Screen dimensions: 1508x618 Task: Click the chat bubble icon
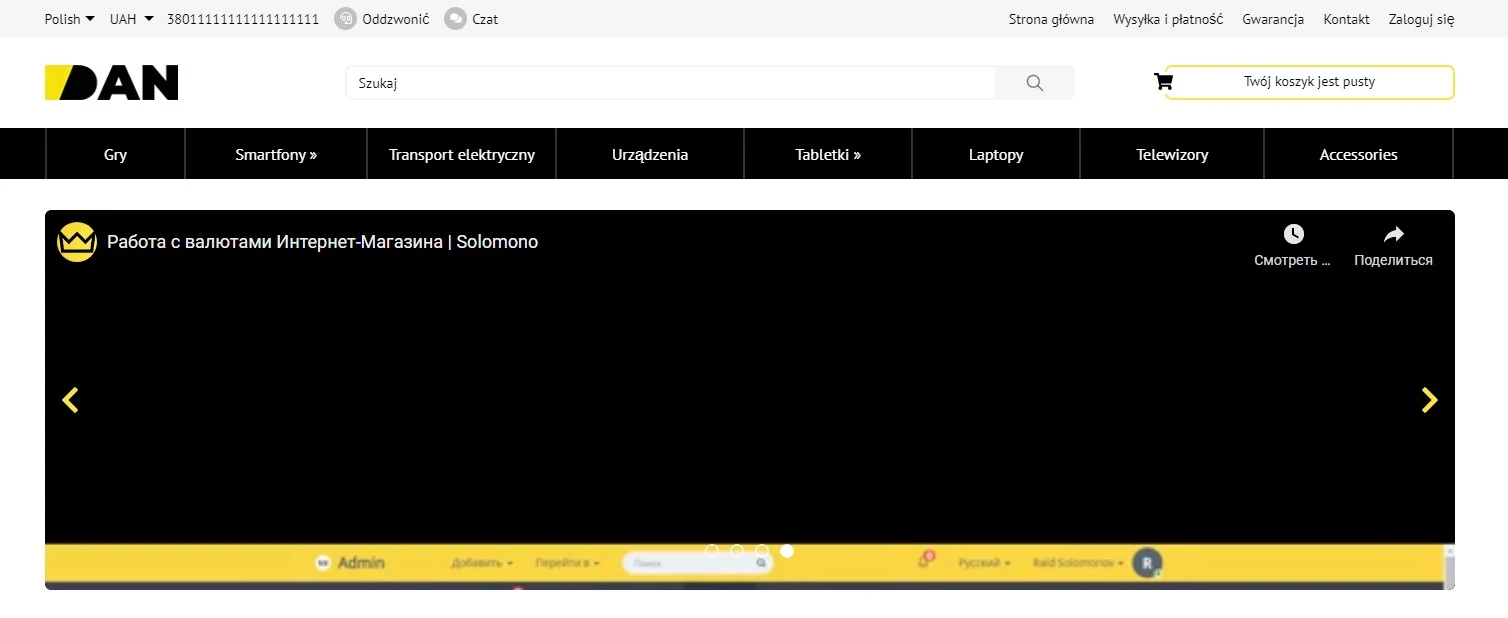pyautogui.click(x=455, y=19)
